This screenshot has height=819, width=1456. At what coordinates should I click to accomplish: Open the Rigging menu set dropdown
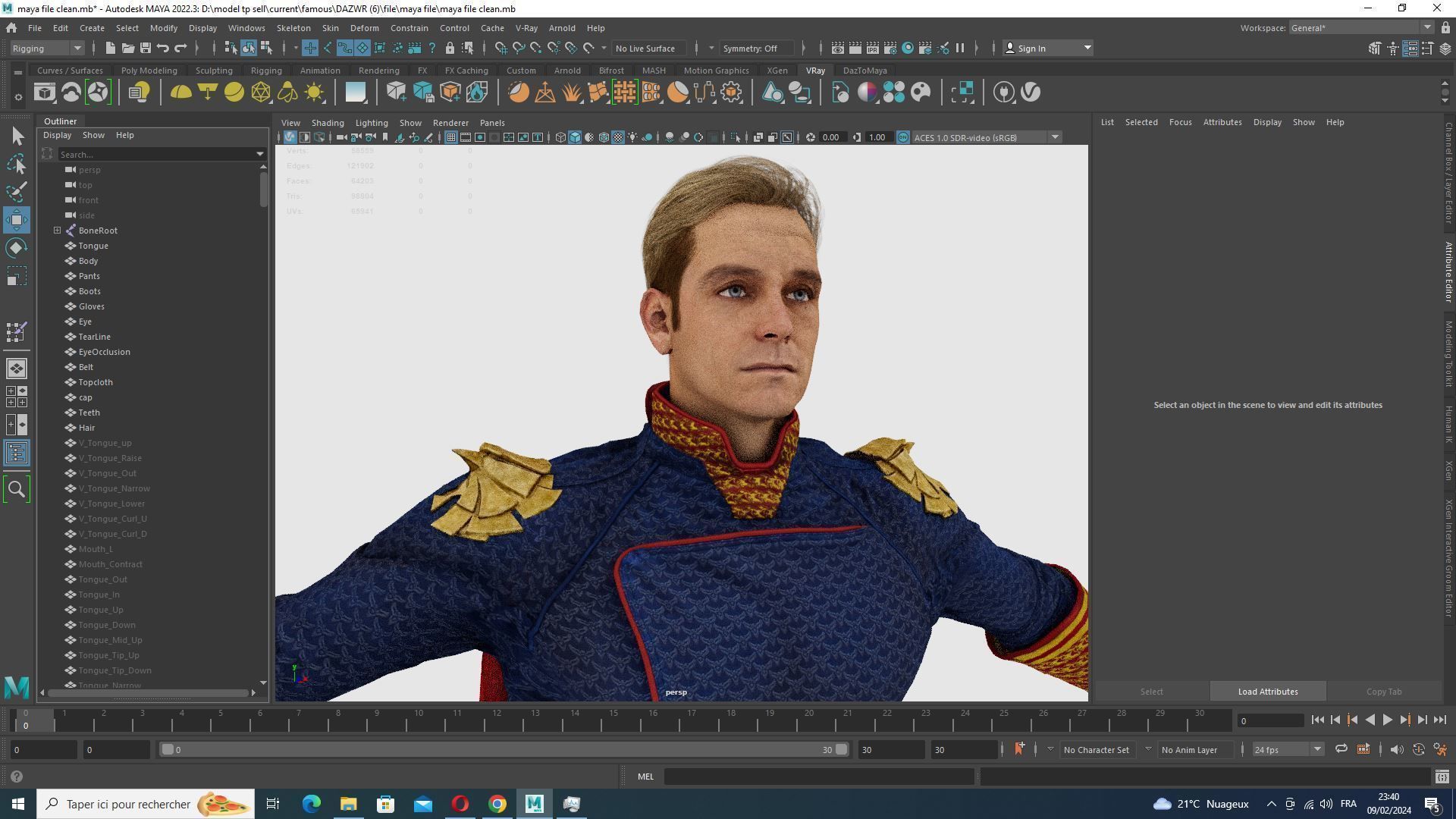click(47, 48)
